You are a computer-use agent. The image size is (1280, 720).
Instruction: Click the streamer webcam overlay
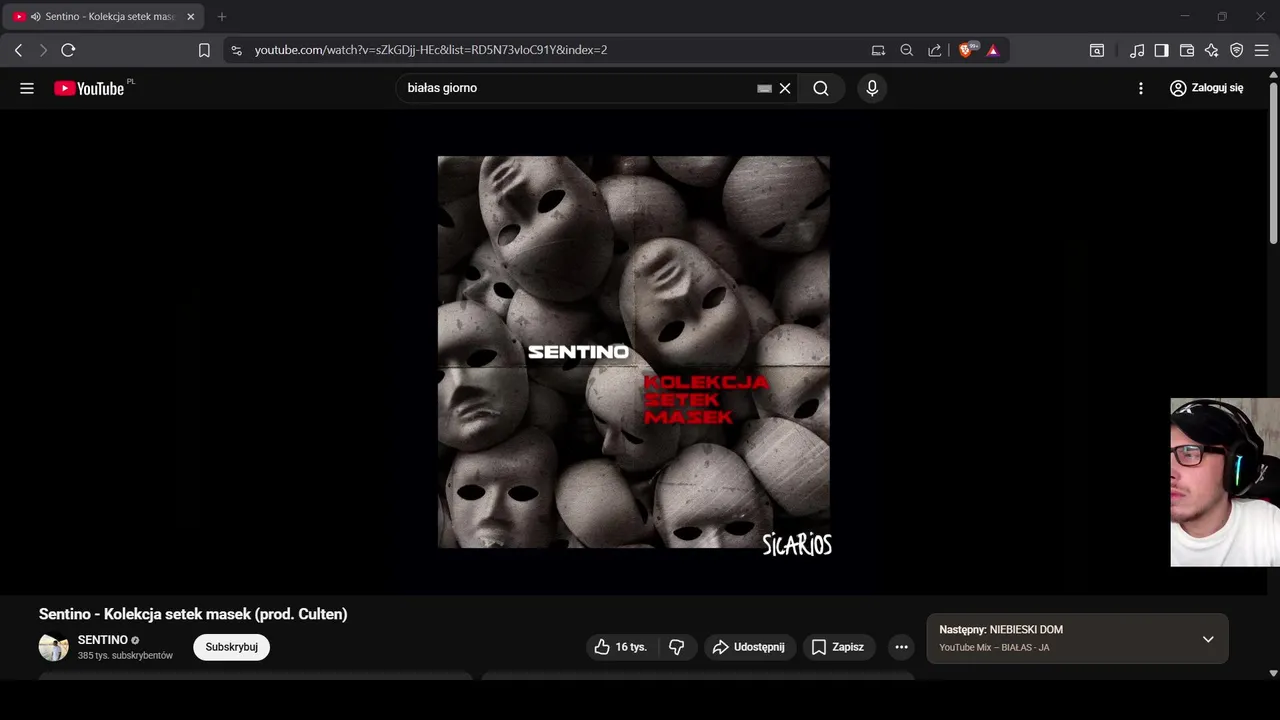pyautogui.click(x=1225, y=482)
